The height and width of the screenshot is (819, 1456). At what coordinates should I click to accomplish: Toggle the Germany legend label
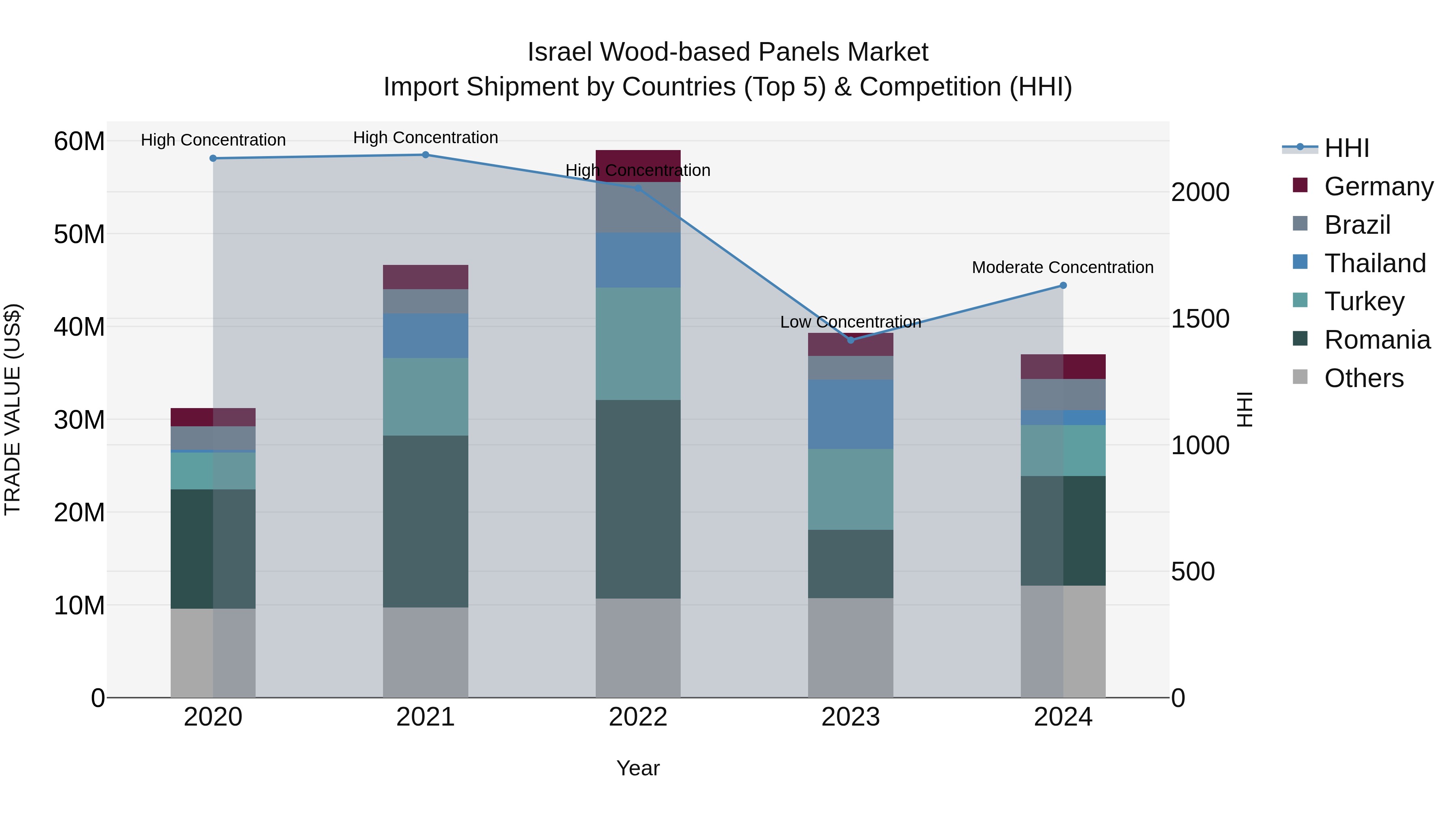tap(1379, 186)
